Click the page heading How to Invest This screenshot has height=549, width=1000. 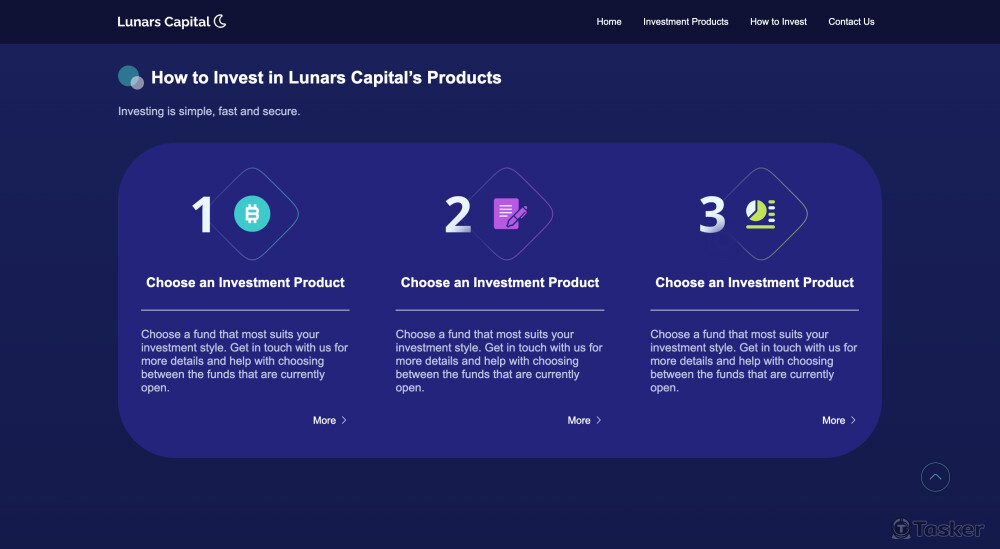click(326, 78)
